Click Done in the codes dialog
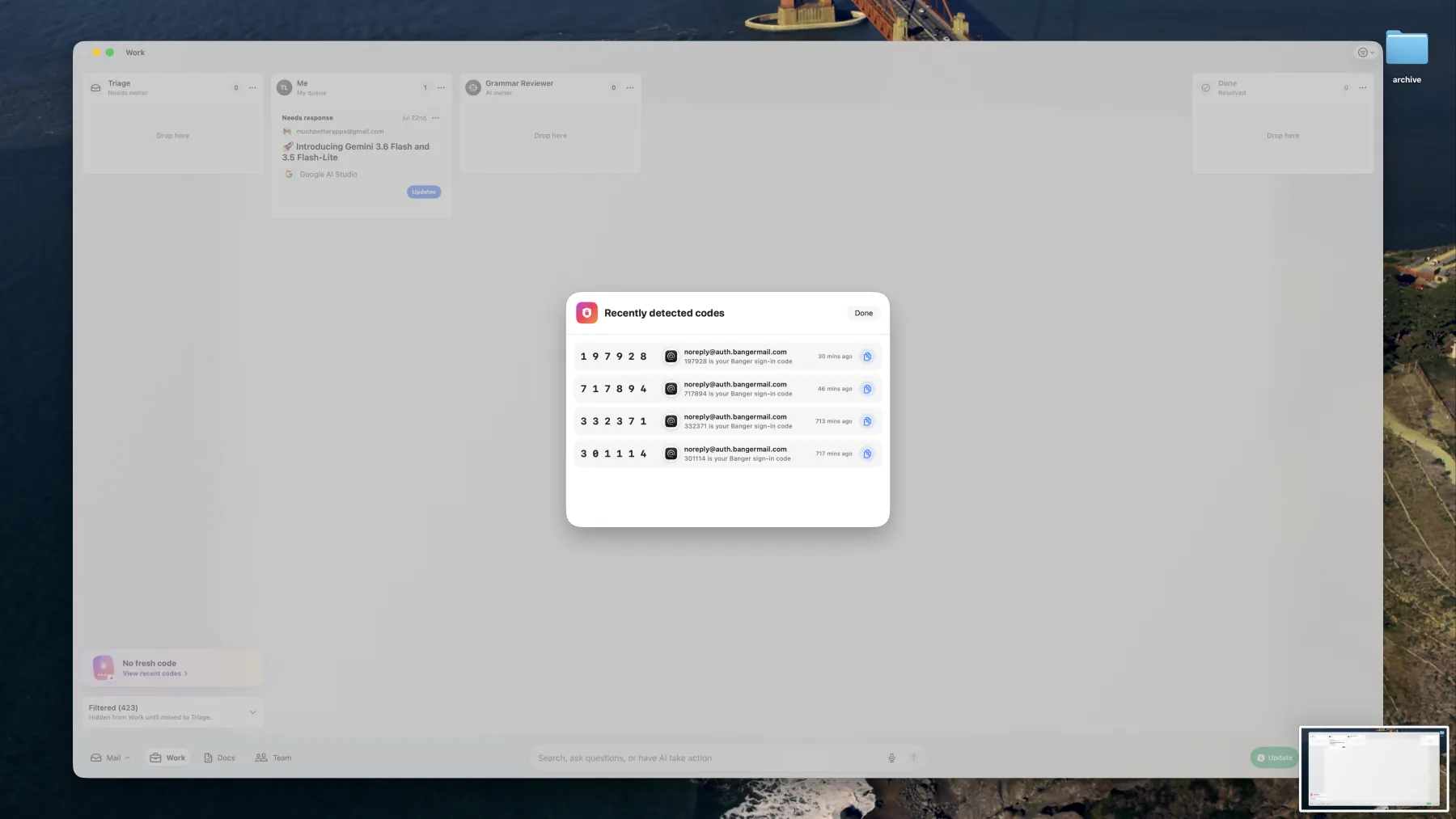 [863, 313]
